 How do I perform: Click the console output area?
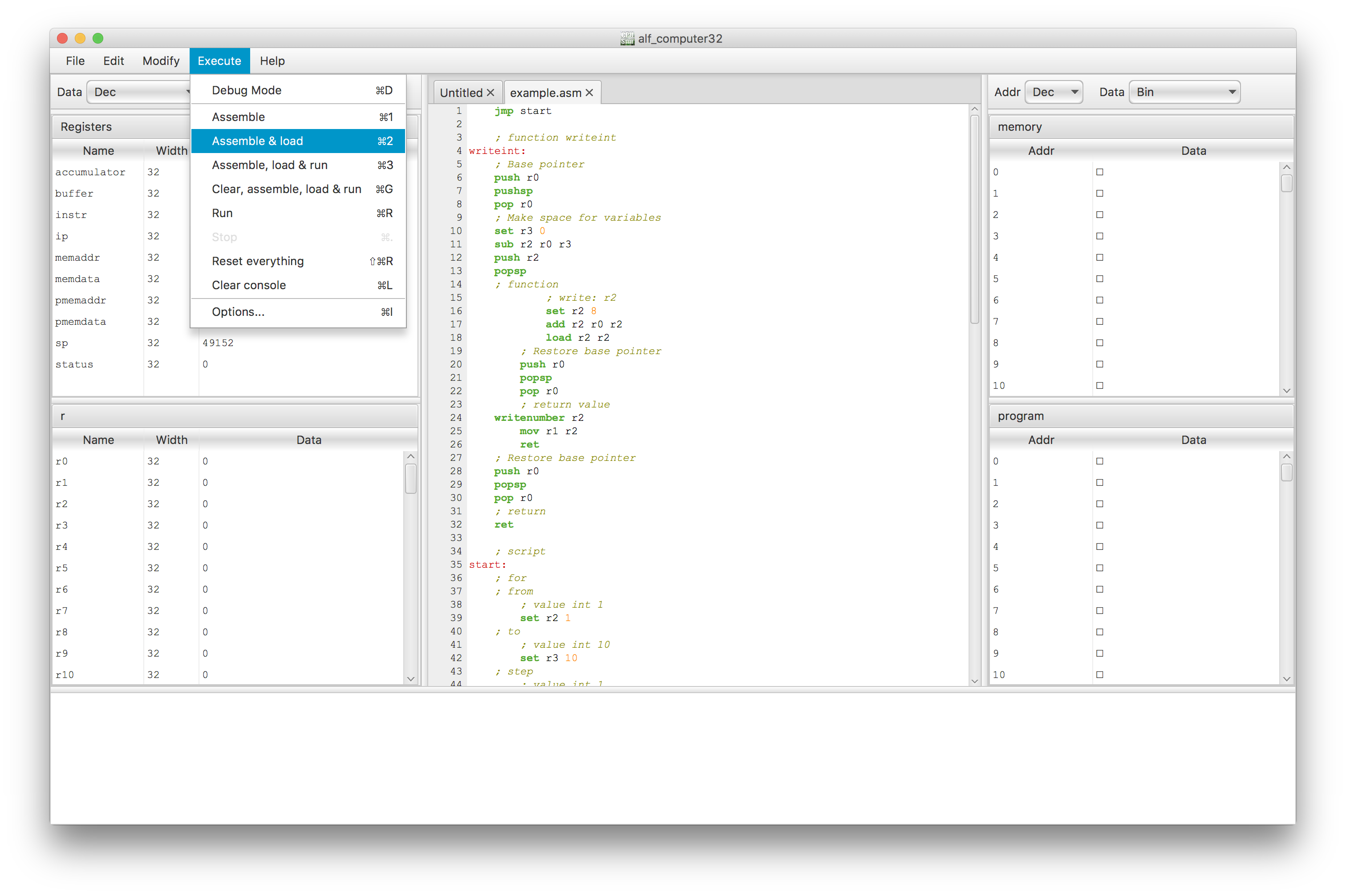[673, 758]
